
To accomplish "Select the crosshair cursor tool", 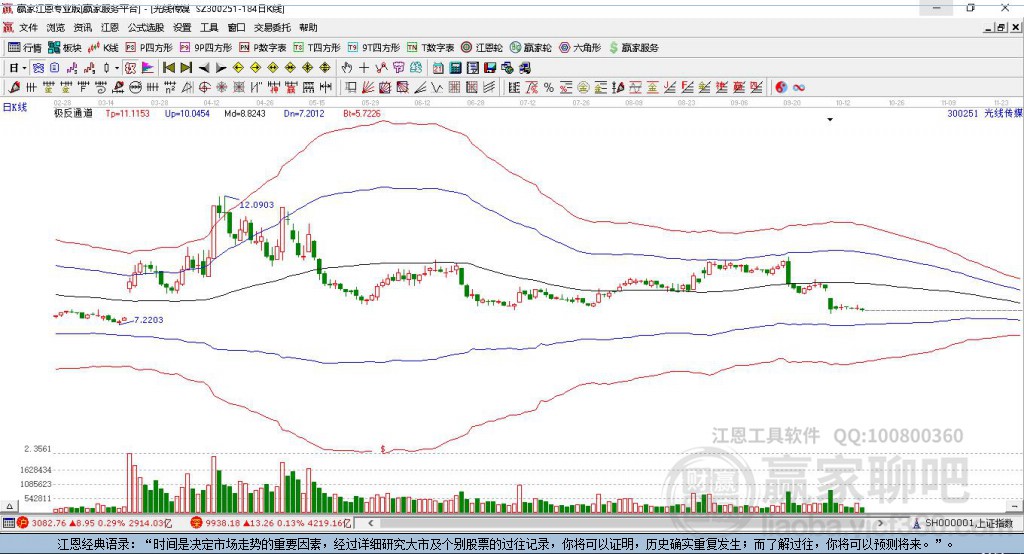I will [x=364, y=68].
